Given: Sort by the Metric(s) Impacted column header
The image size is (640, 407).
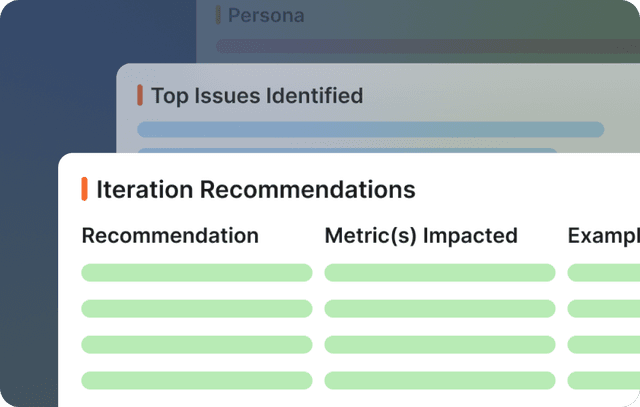Looking at the screenshot, I should click(421, 236).
